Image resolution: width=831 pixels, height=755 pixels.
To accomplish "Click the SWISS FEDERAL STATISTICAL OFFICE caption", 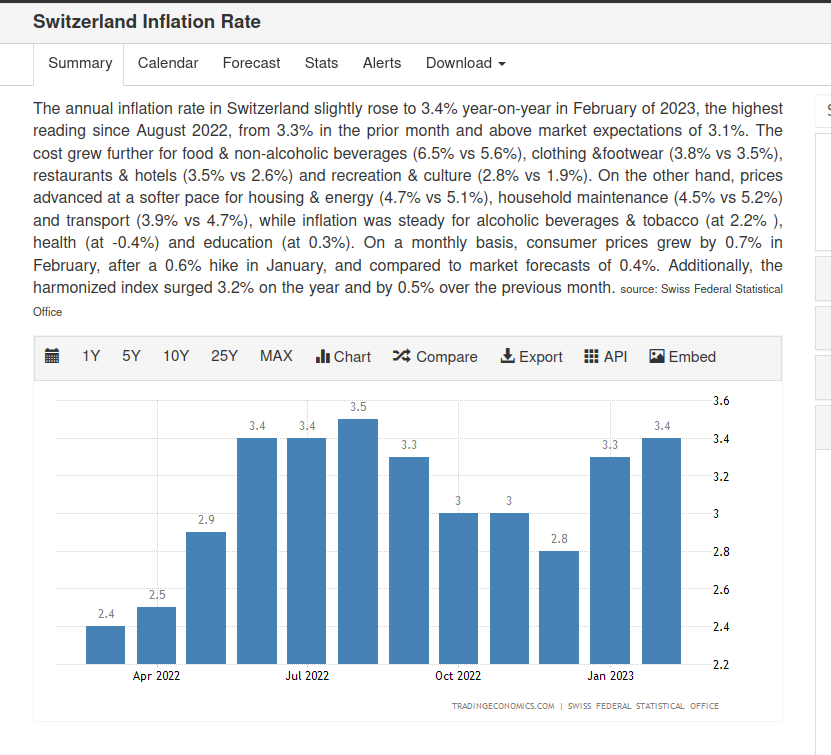I will (x=643, y=706).
